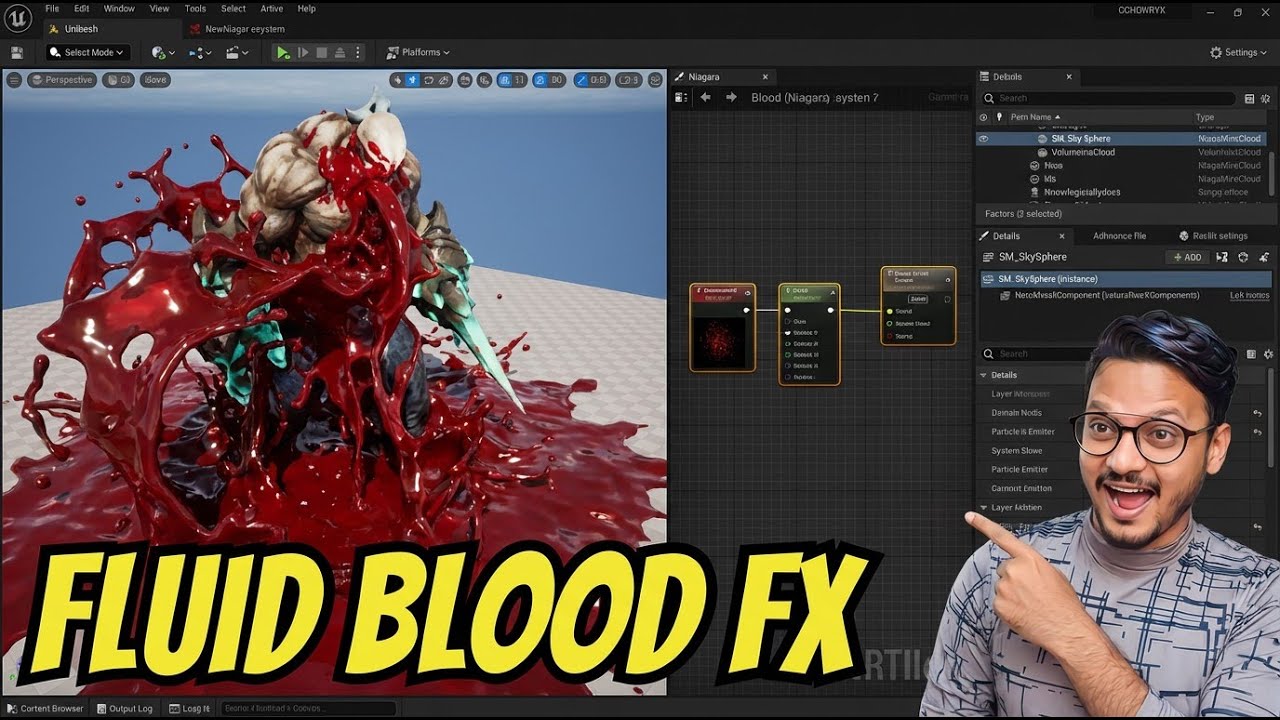
Task: Click the Niagara back navigation arrow
Action: (x=705, y=97)
